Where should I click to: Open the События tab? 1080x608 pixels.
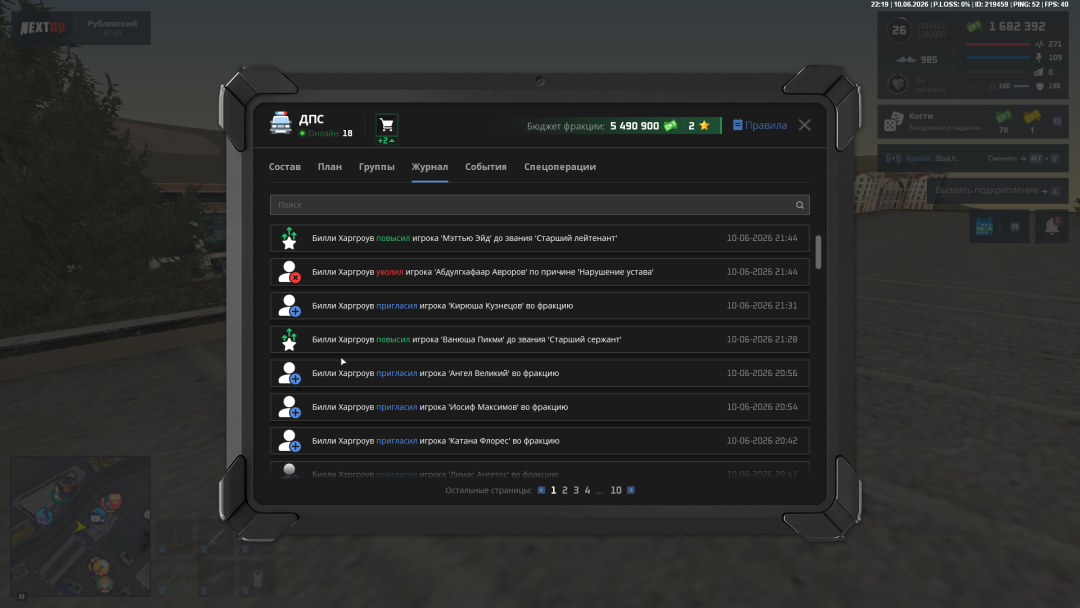coord(486,167)
